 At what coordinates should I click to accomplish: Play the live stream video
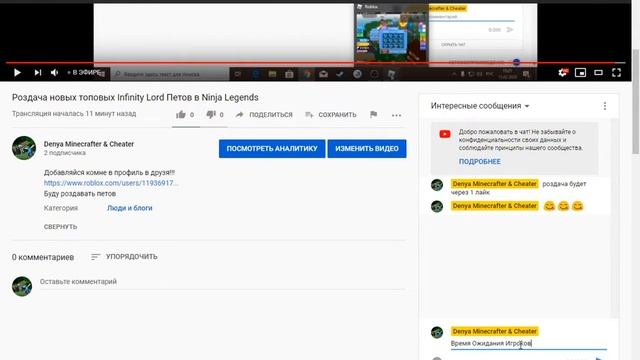17,73
